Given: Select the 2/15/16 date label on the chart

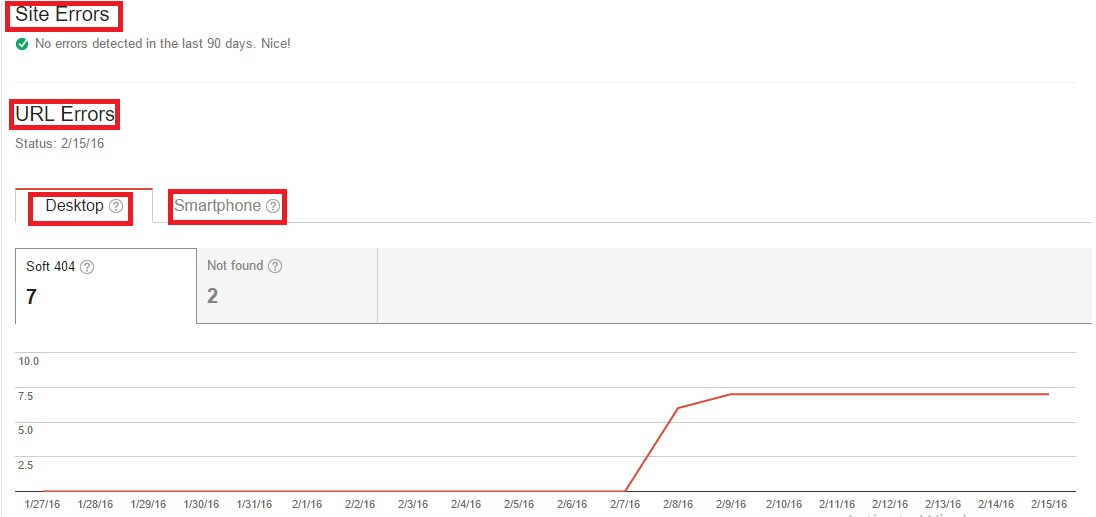Looking at the screenshot, I should (1048, 504).
